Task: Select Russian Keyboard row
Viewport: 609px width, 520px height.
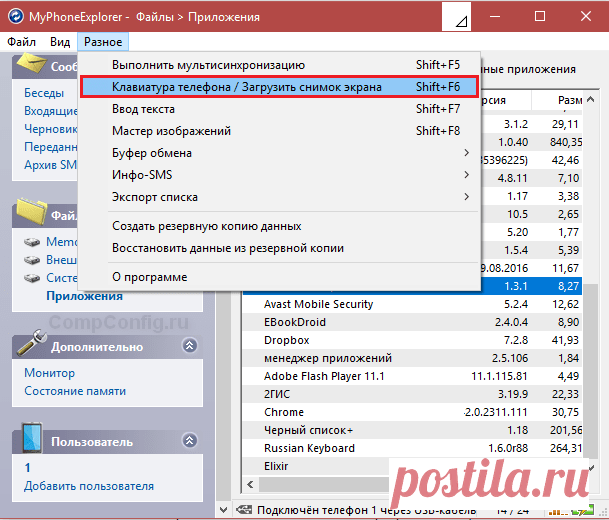Action: tap(412, 448)
